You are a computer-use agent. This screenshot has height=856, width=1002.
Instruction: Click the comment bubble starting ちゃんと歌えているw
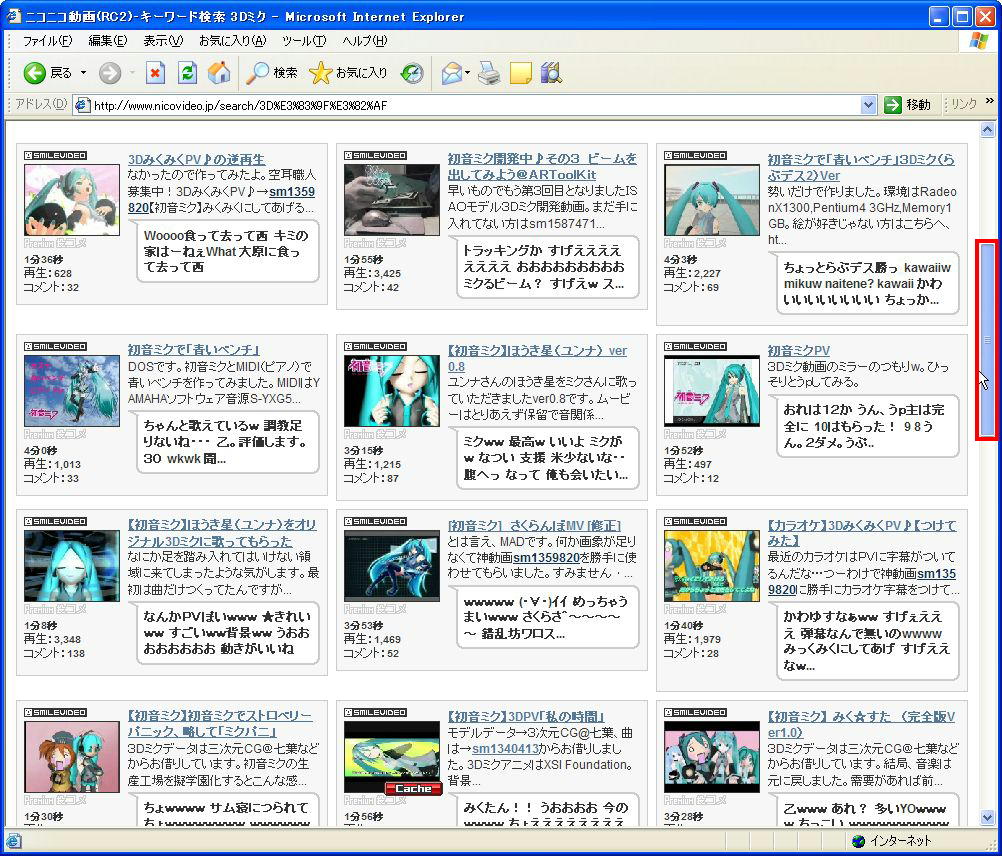pyautogui.click(x=227, y=442)
